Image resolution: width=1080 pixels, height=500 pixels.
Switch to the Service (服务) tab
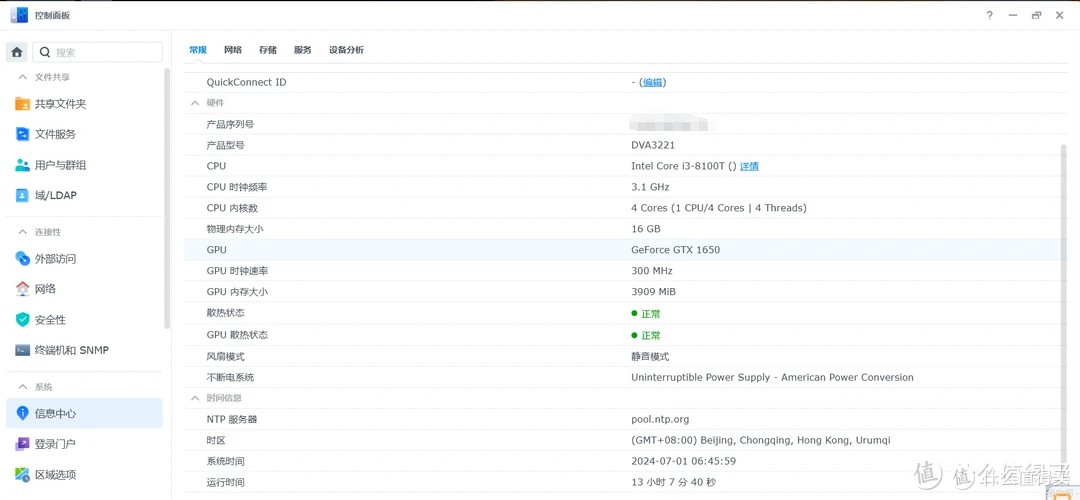(x=302, y=50)
